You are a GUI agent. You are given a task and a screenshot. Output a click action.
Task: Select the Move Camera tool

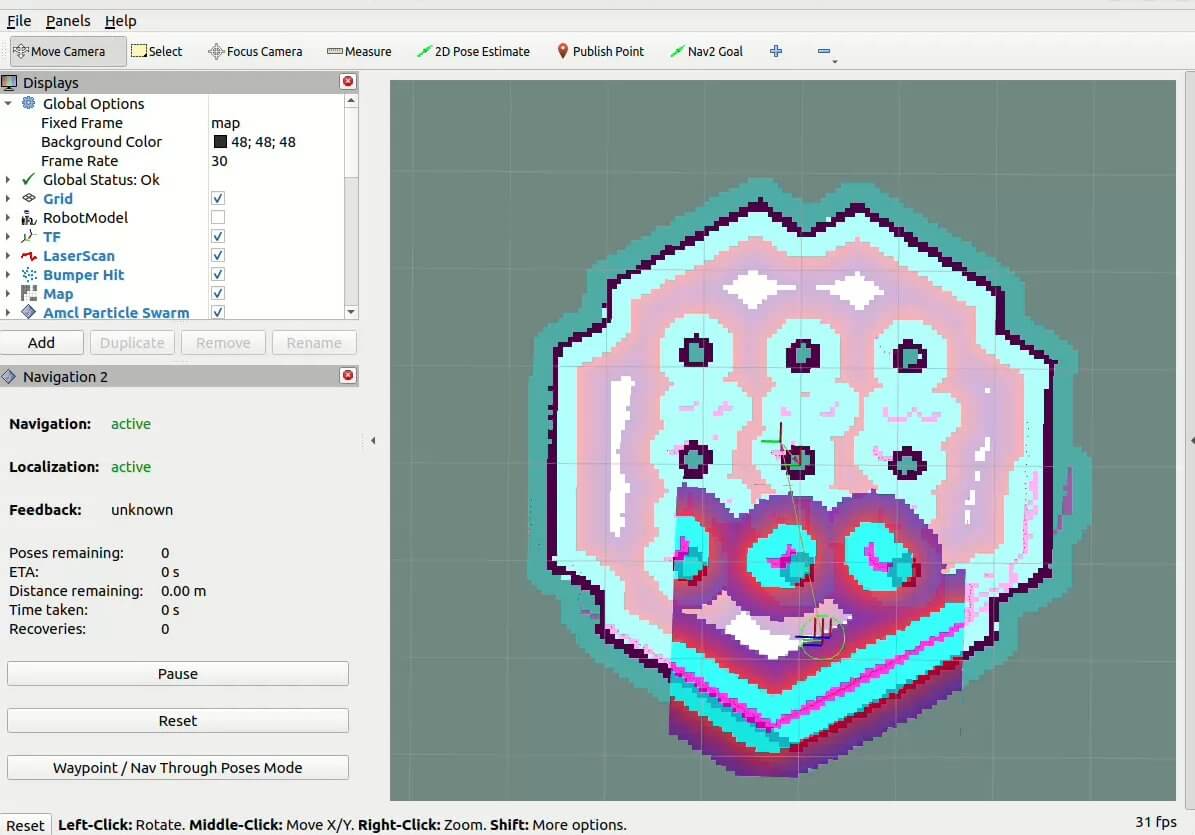pyautogui.click(x=68, y=51)
